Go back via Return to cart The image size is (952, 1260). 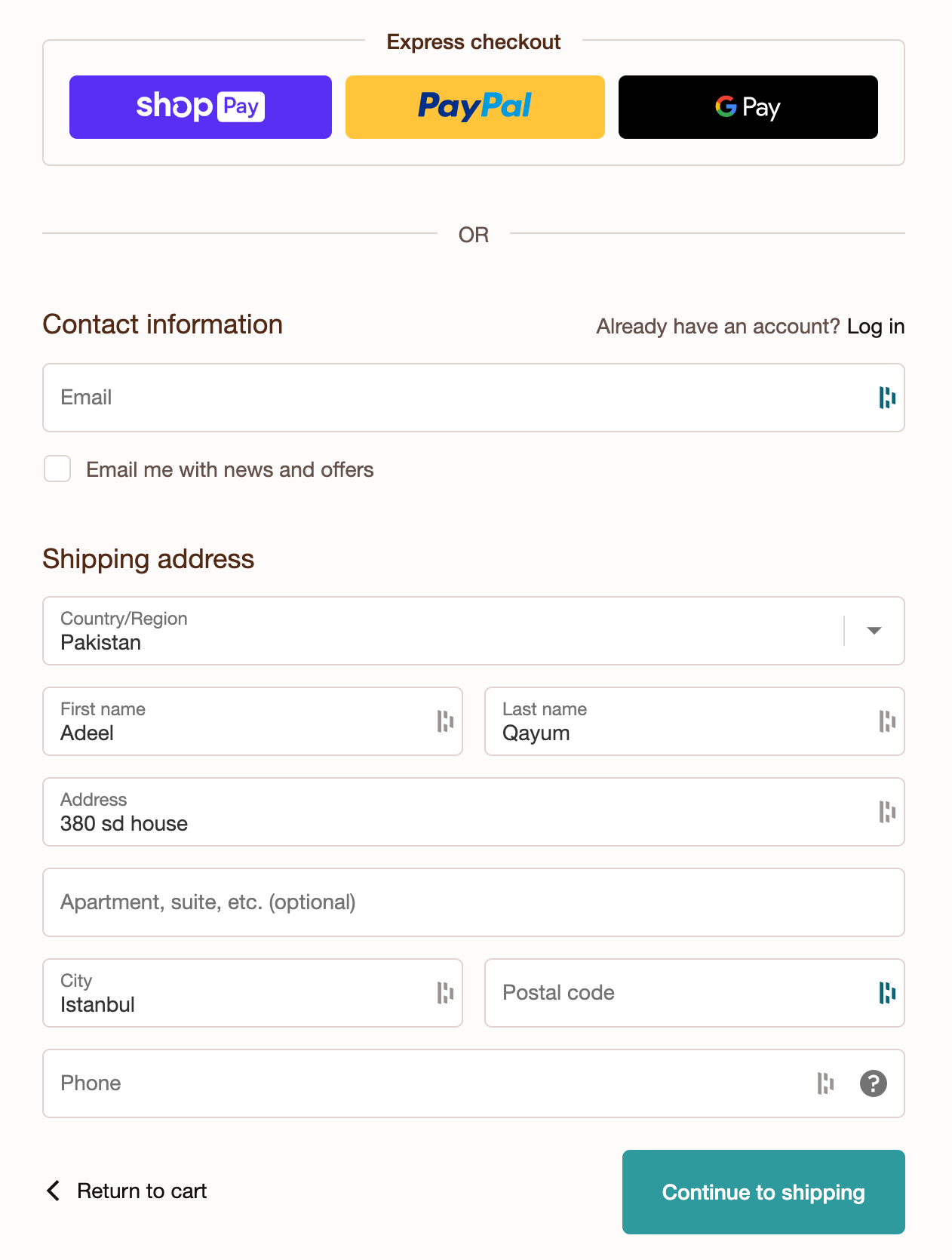[x=128, y=1191]
